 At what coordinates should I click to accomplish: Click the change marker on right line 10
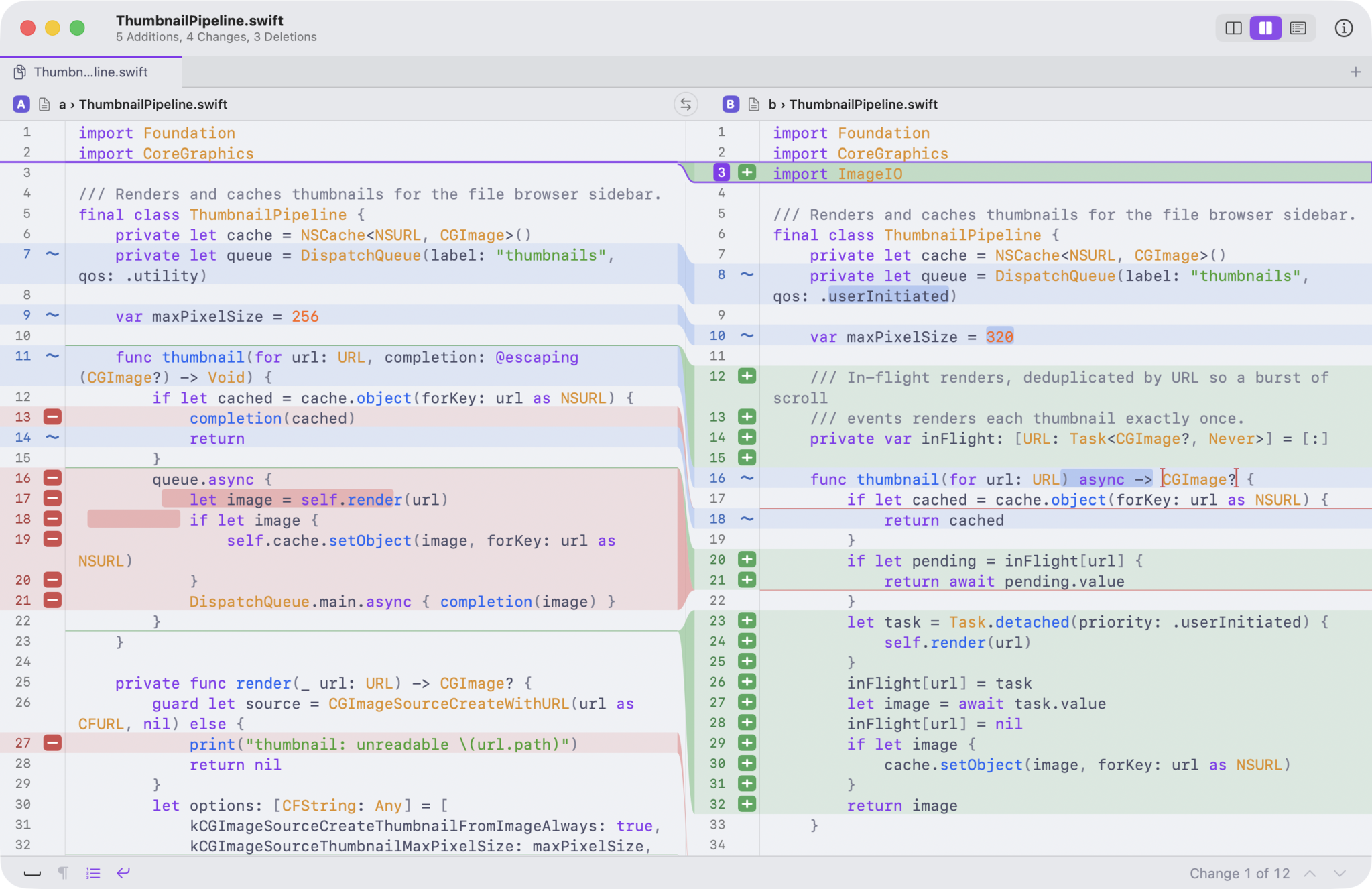tap(747, 335)
